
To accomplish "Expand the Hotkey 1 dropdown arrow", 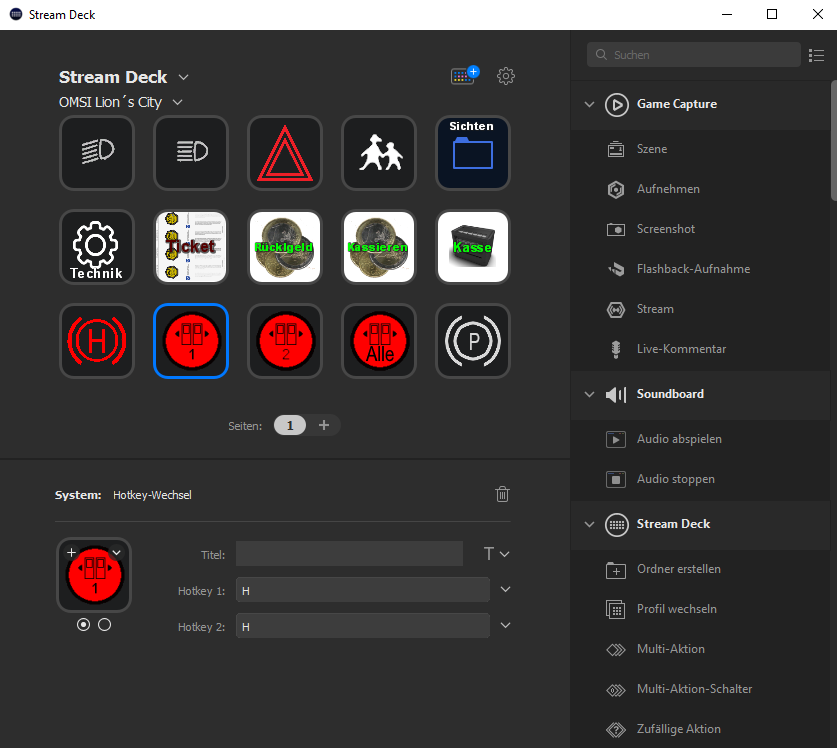I will [x=505, y=590].
